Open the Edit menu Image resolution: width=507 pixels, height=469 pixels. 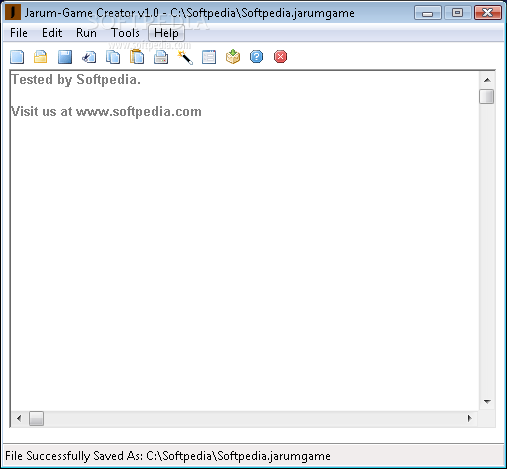click(52, 33)
